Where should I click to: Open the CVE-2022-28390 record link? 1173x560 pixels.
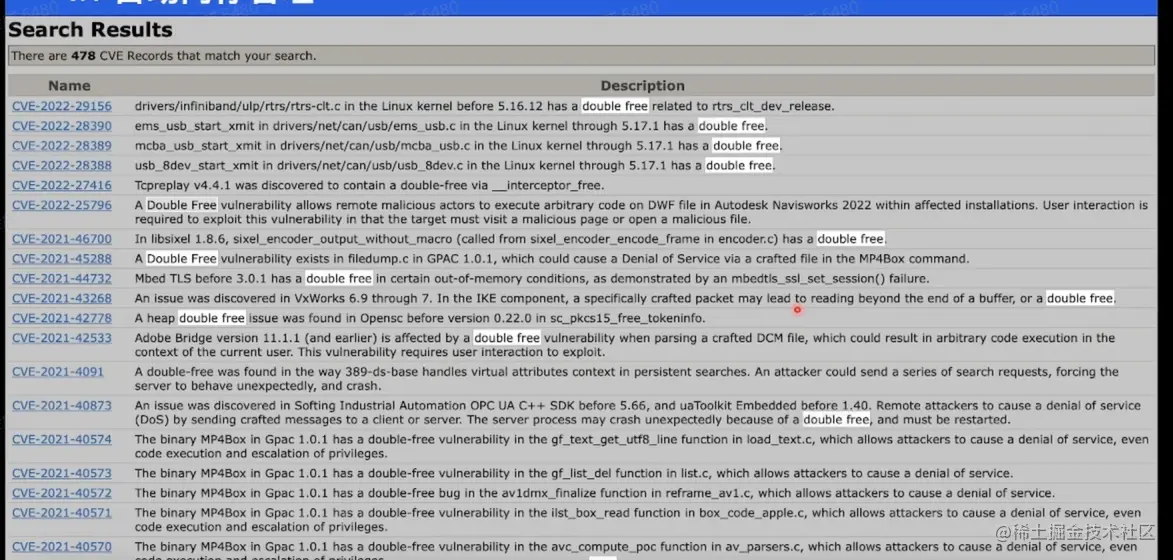coord(61,126)
